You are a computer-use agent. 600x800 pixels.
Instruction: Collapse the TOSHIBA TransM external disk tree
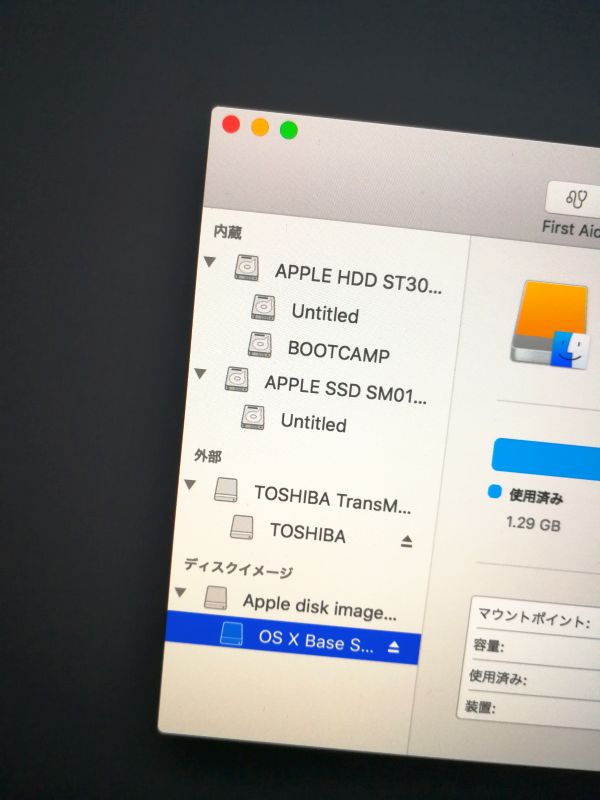coord(190,484)
